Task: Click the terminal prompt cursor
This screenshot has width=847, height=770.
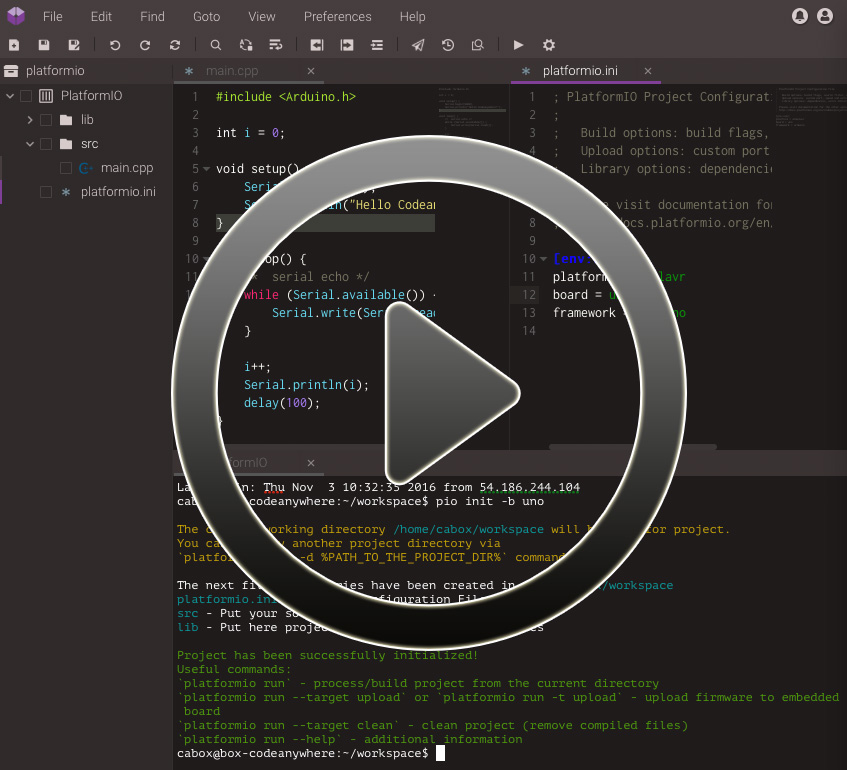Action: 440,753
